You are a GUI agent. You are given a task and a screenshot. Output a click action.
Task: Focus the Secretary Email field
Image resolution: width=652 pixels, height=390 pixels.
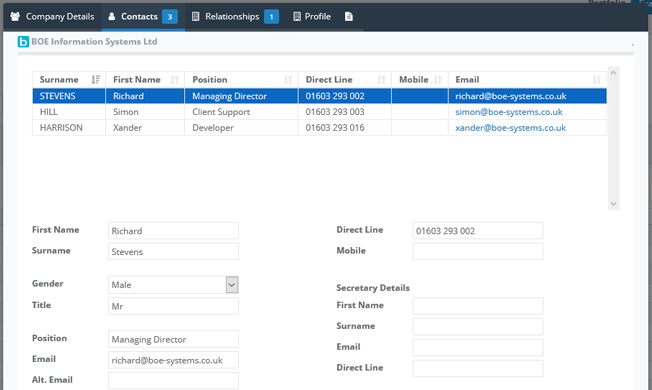point(478,348)
